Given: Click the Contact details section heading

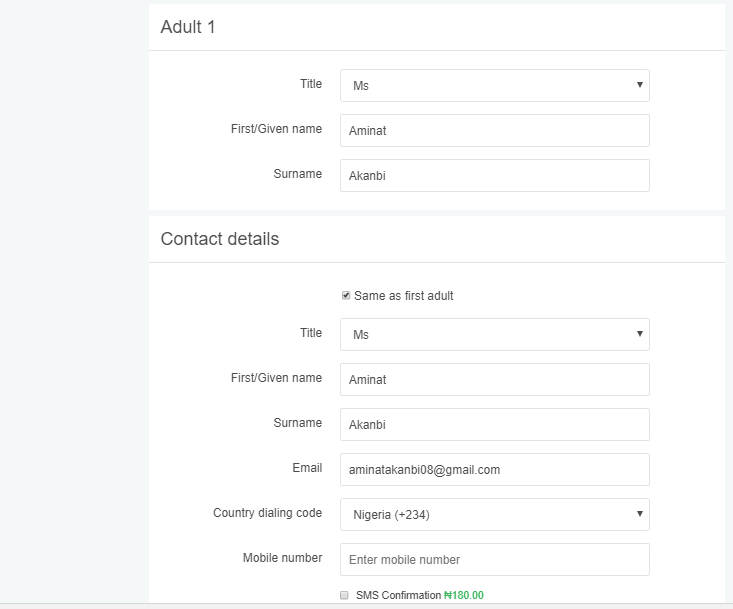Looking at the screenshot, I should [x=220, y=239].
